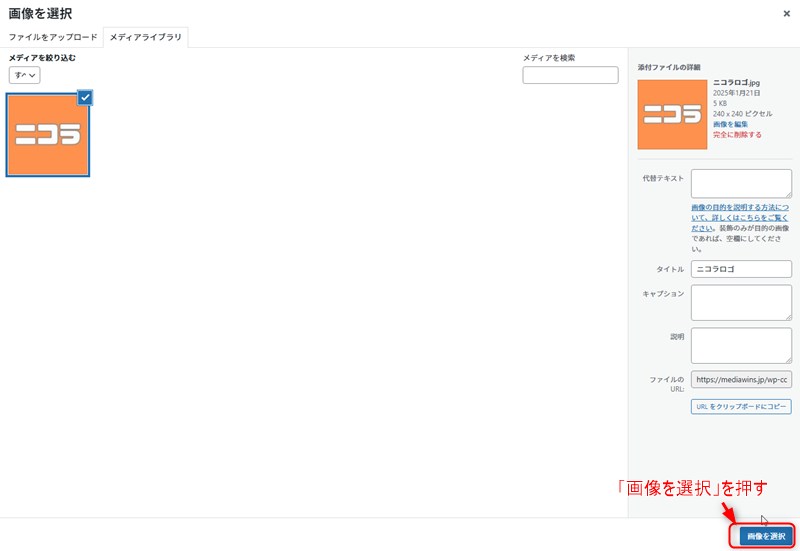Select the ファイルの URL field
Image resolution: width=800 pixels, height=551 pixels.
741,380
